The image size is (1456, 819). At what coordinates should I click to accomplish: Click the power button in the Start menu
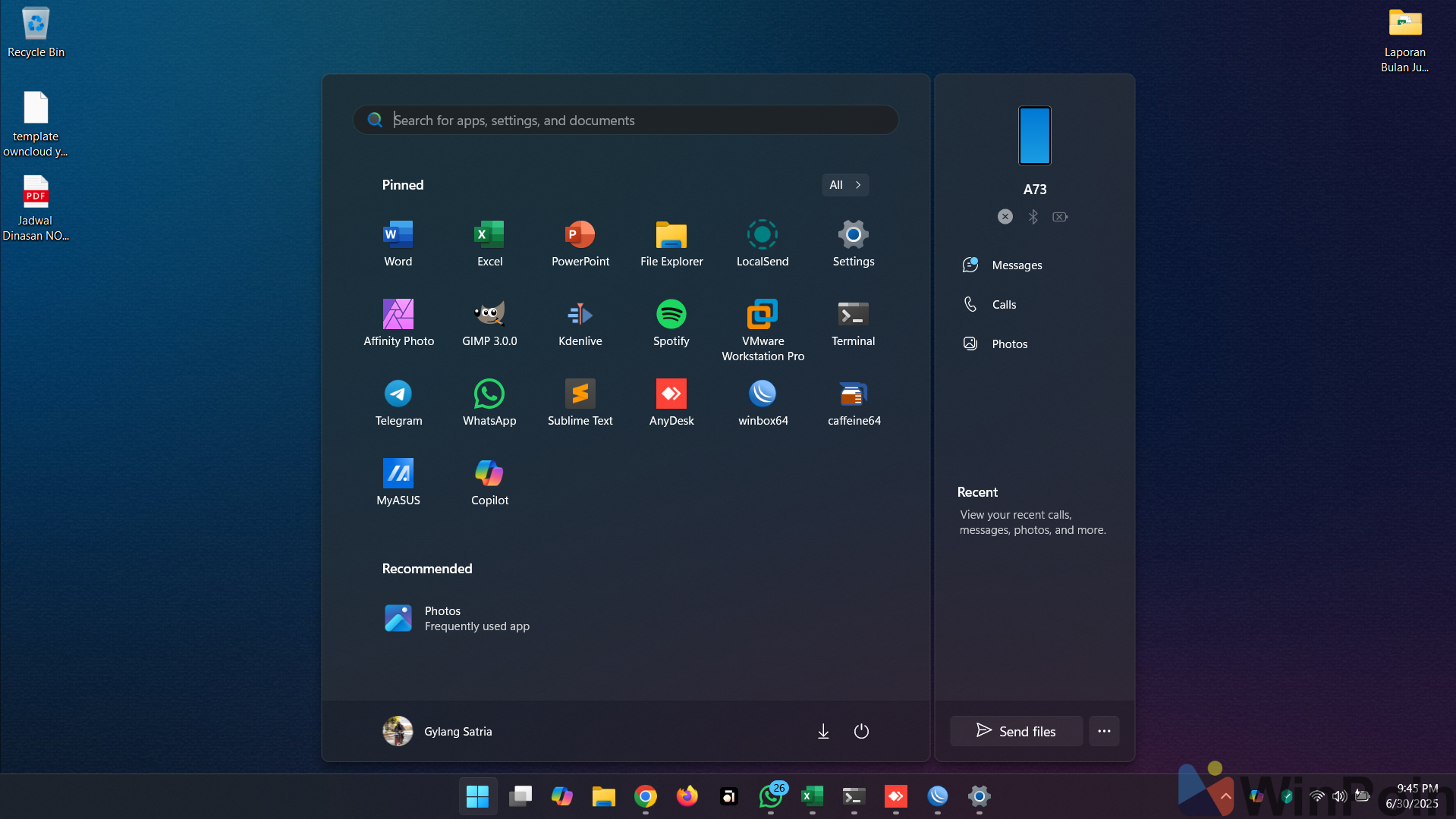pyautogui.click(x=861, y=731)
